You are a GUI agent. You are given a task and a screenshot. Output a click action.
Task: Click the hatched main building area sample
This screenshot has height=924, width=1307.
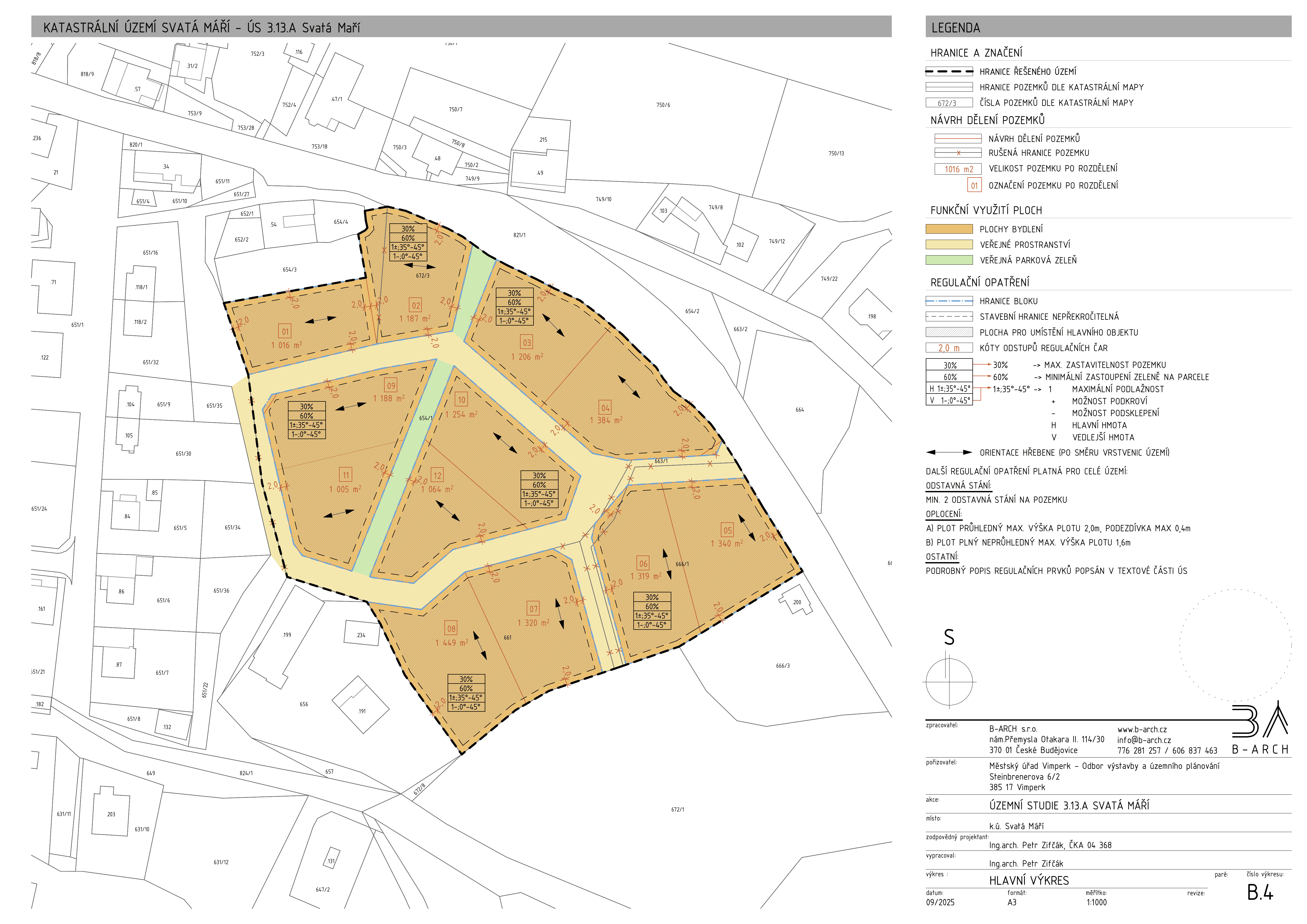[x=949, y=332]
